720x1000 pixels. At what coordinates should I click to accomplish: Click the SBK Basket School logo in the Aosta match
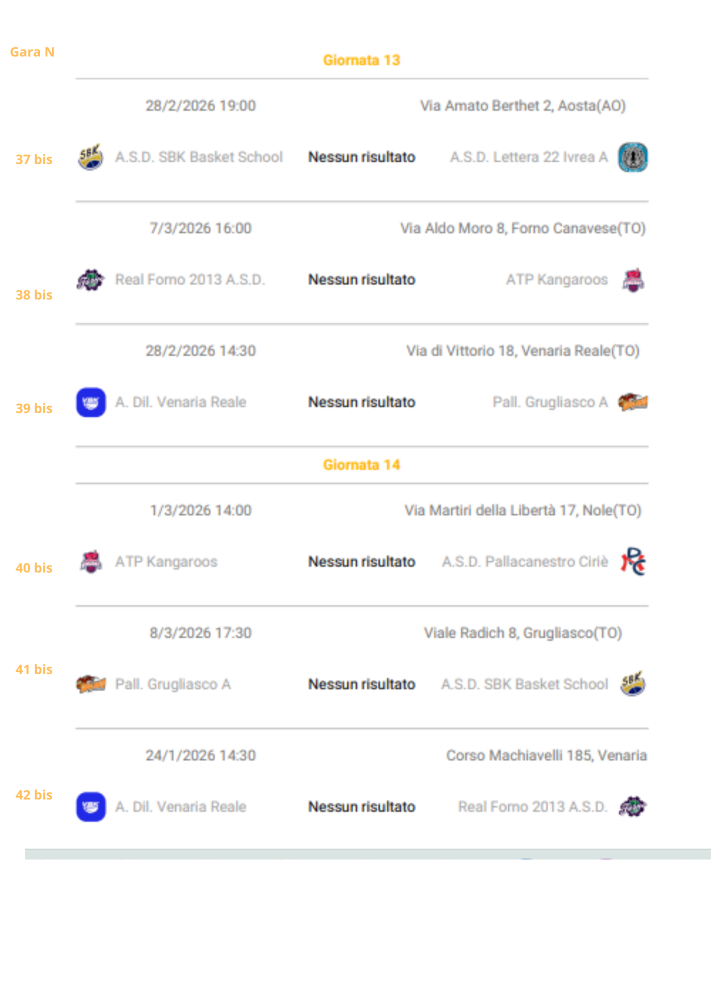pyautogui.click(x=90, y=157)
